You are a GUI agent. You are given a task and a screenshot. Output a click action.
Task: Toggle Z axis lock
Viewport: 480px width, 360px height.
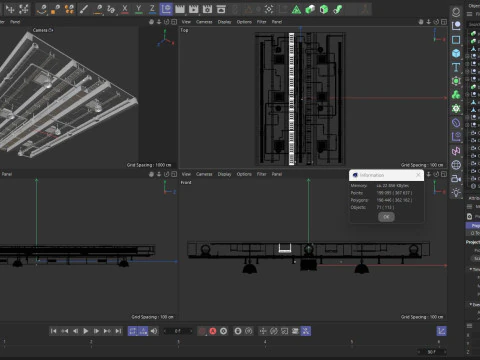coord(152,9)
